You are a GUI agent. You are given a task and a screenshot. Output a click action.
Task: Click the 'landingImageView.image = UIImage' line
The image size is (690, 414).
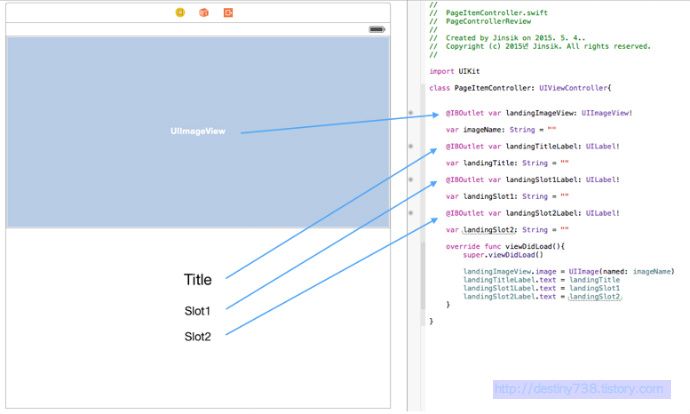(569, 271)
